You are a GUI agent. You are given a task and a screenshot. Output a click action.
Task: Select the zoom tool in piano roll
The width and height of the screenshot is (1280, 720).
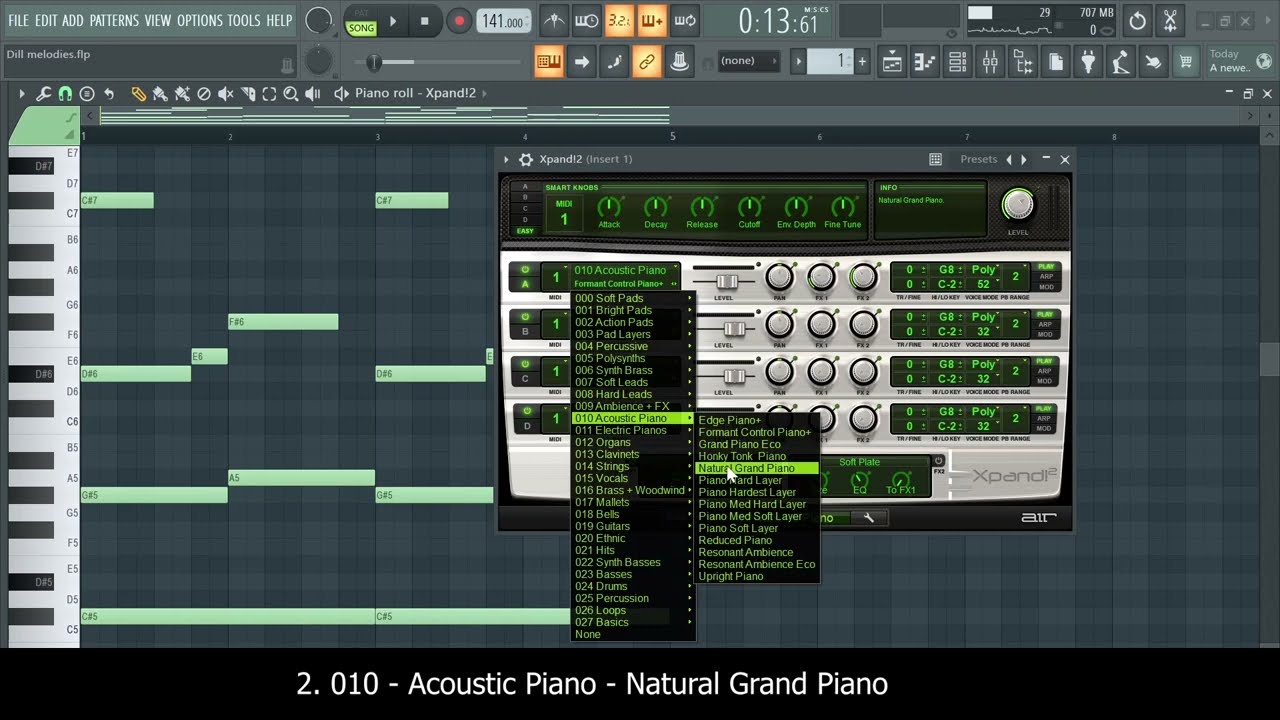291,94
